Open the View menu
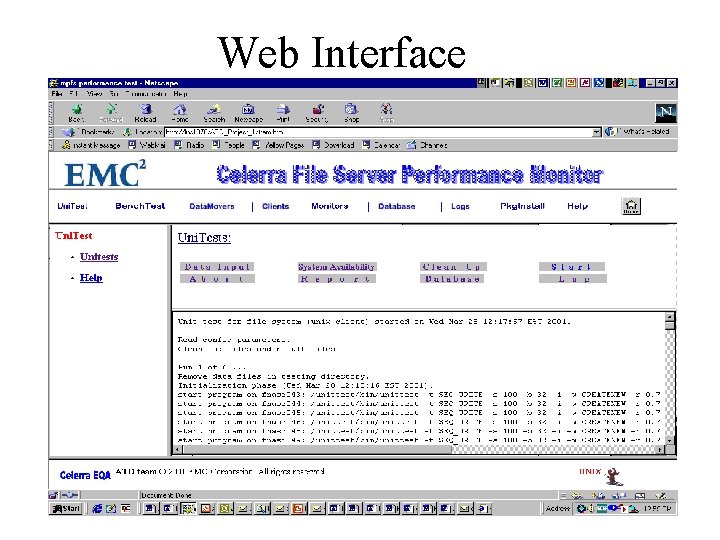This screenshot has width=720, height=540. (95, 94)
